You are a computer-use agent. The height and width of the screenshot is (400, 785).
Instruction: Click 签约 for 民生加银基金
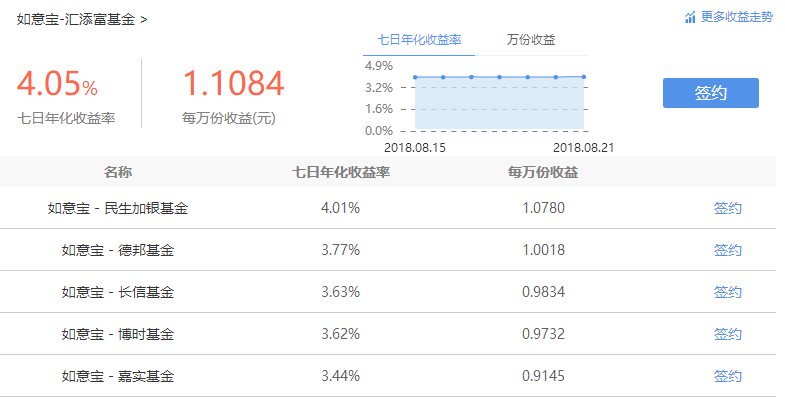727,208
